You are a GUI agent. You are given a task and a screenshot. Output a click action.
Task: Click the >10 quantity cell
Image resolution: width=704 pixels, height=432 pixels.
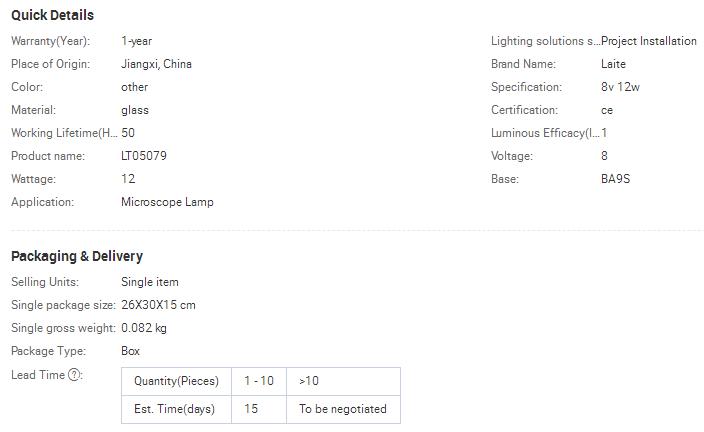(309, 381)
